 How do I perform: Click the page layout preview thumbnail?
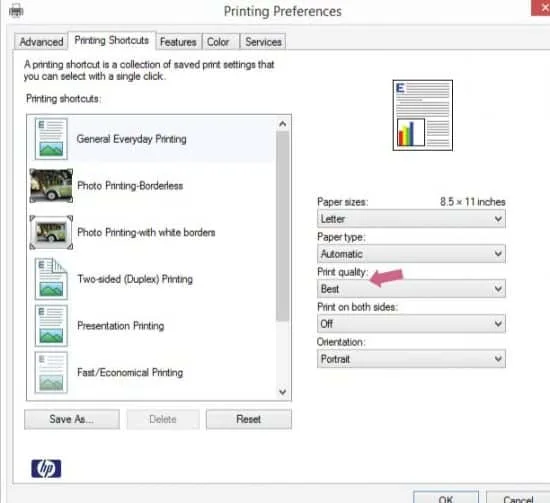422,115
